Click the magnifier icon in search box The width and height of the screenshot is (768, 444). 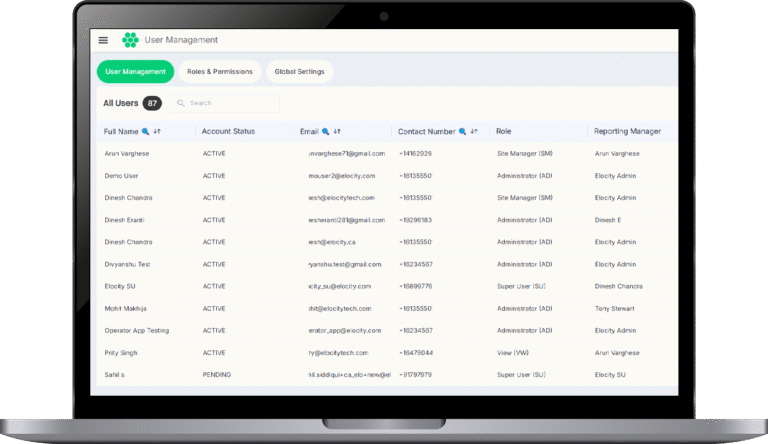tap(181, 103)
